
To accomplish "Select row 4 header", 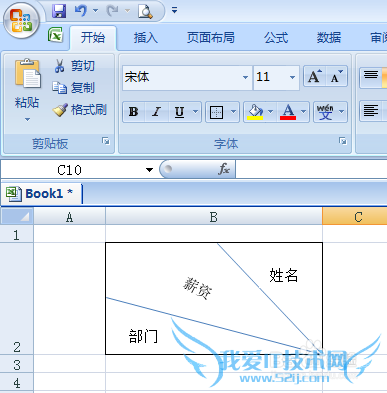I will 17,382.
